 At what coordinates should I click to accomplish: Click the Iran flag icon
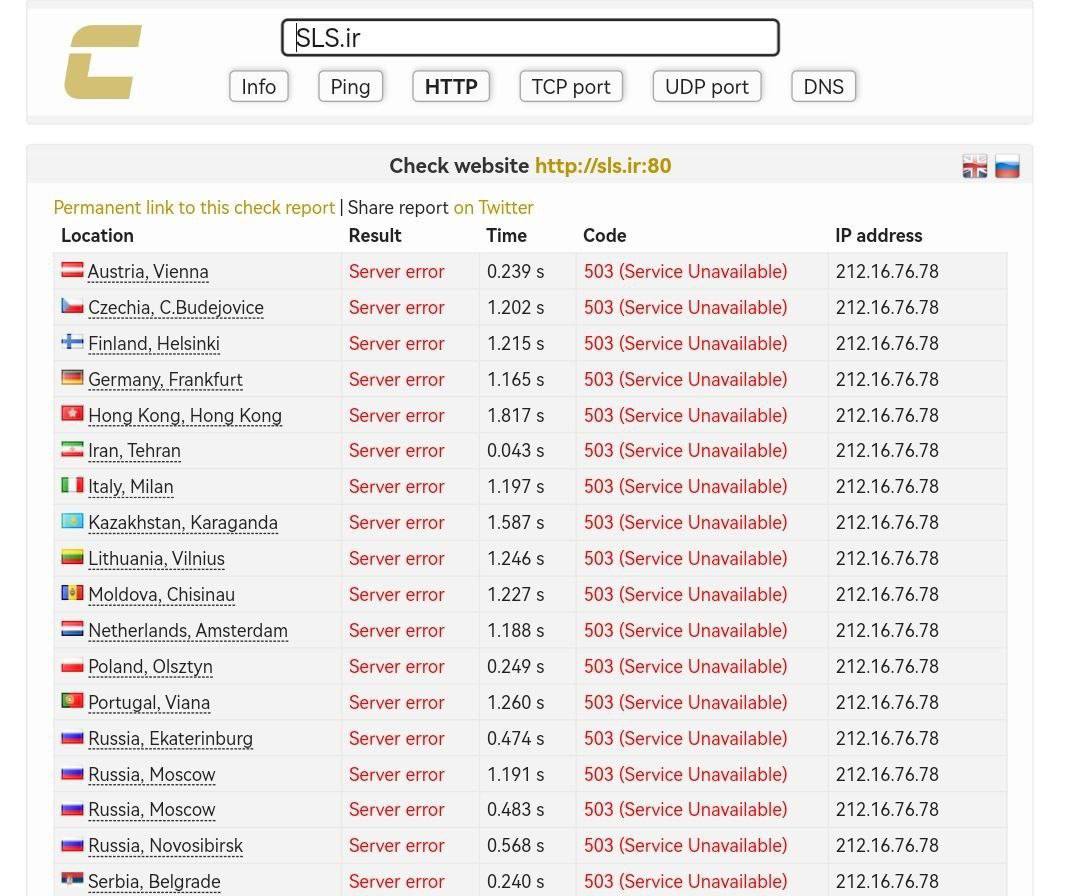72,448
